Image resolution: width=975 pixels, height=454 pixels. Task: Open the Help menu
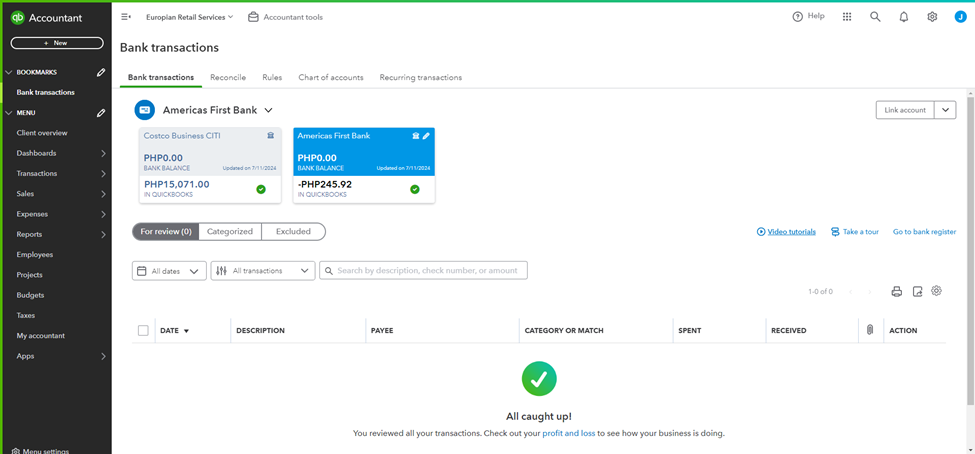pos(808,17)
